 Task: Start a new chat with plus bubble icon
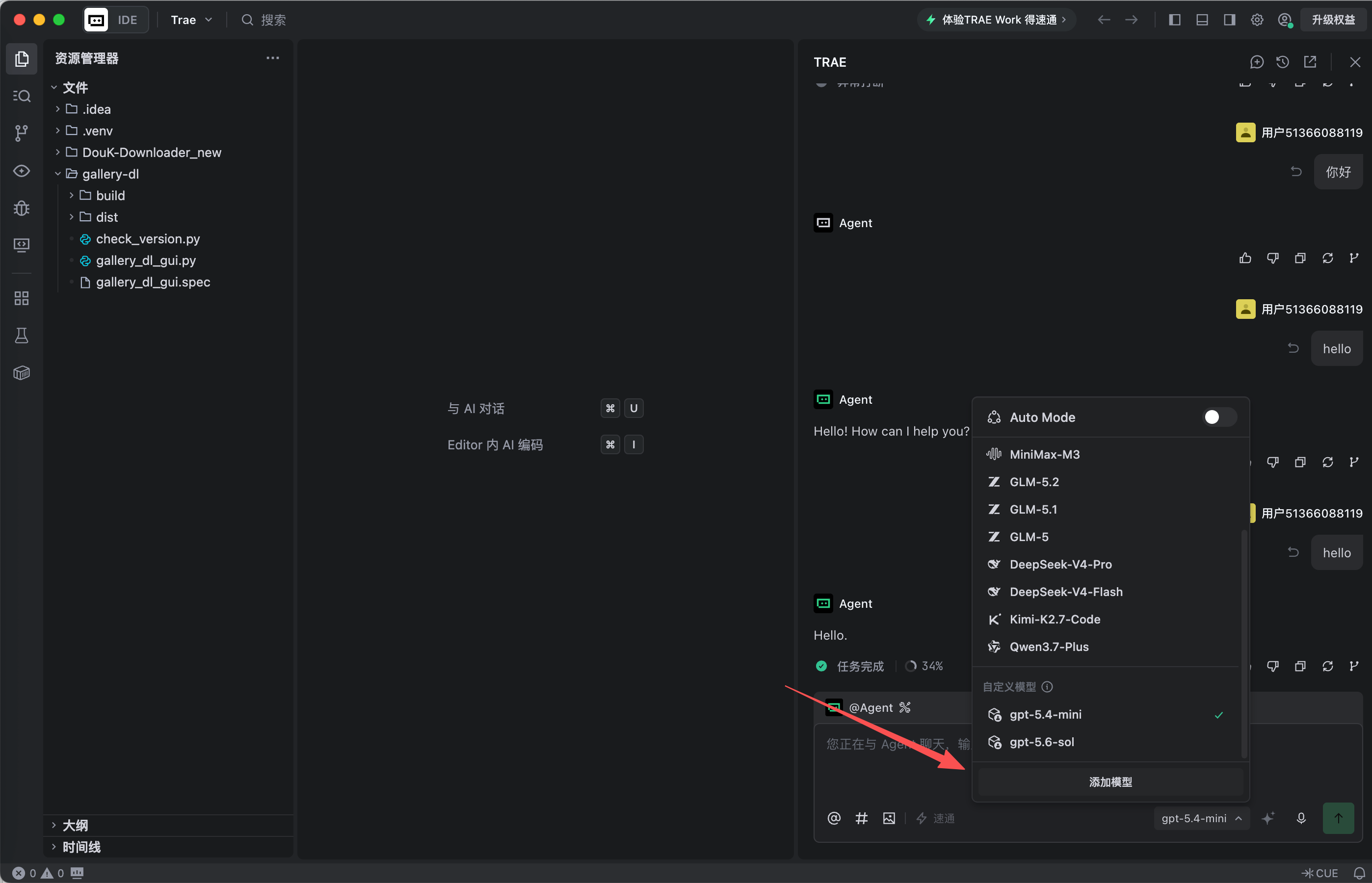tap(1256, 62)
